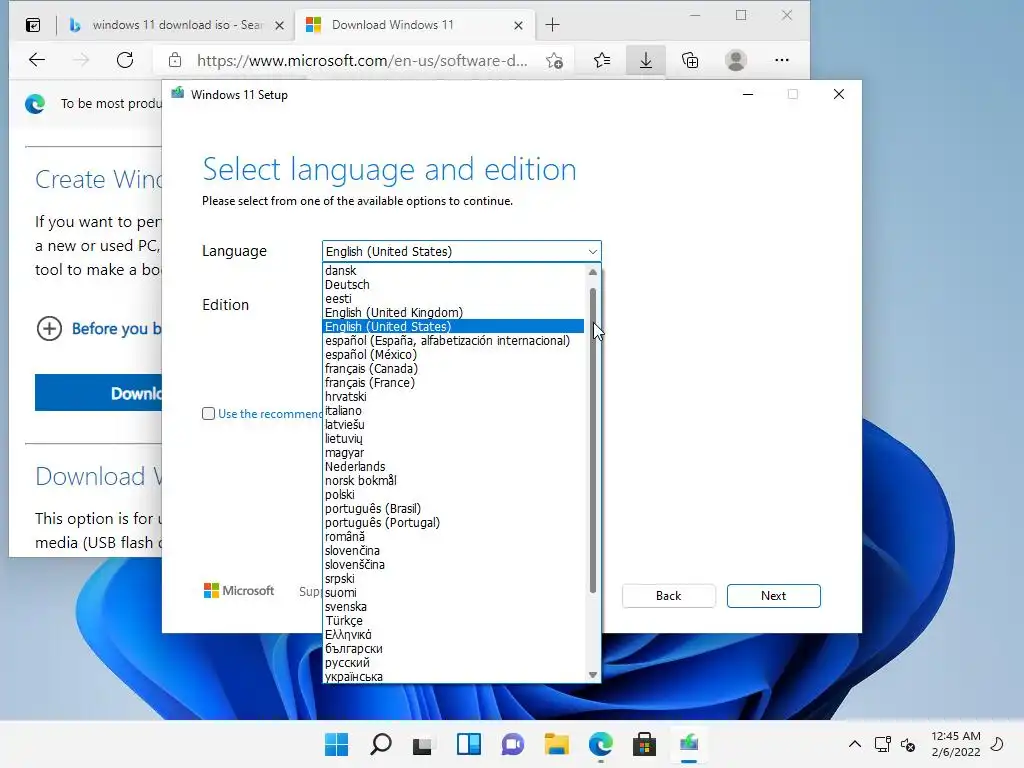The width and height of the screenshot is (1024, 768).
Task: Select italiano in the dropdown
Action: pyautogui.click(x=454, y=411)
